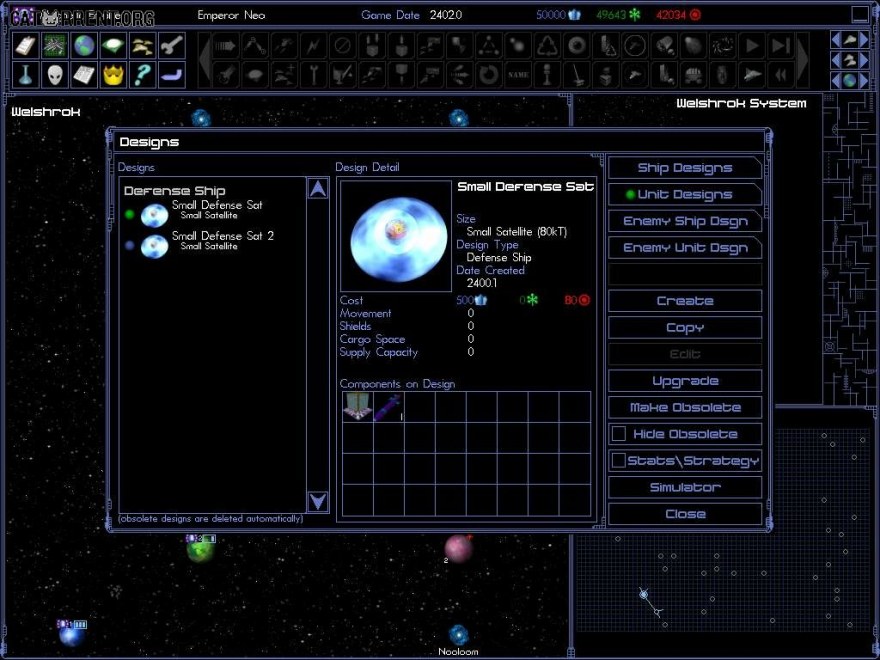Click the dimmed ring torus order icon
880x660 pixels.
pyautogui.click(x=576, y=45)
